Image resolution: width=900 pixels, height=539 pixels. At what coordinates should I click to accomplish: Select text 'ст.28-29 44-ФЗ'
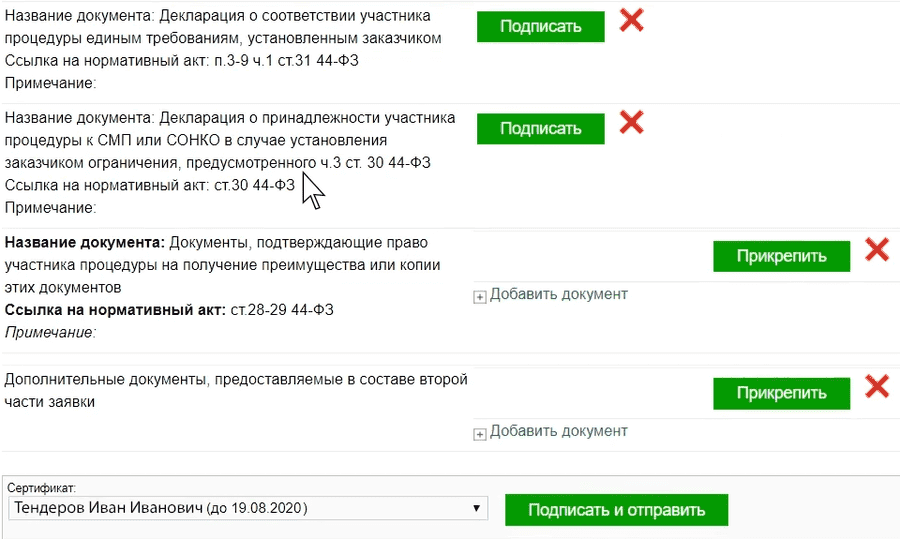(282, 311)
